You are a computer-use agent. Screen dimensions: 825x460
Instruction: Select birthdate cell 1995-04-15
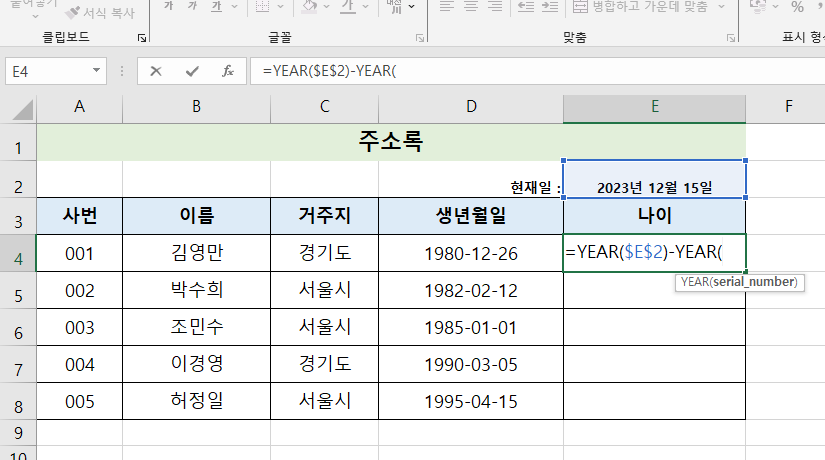point(471,401)
